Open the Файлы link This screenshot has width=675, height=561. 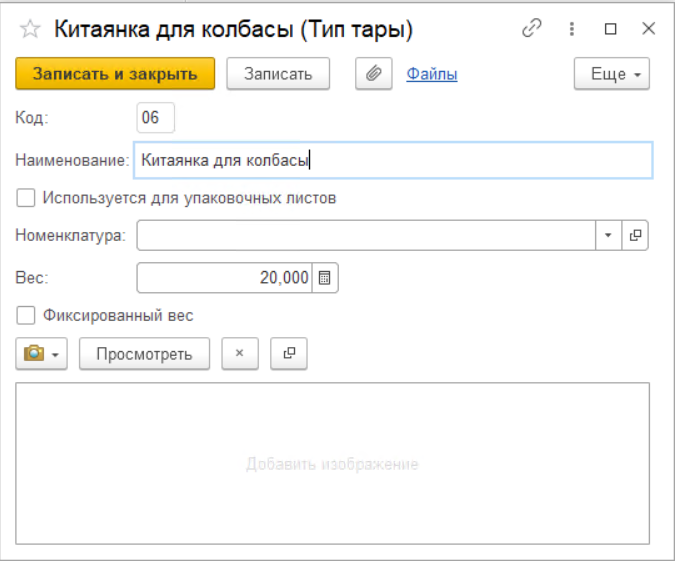(431, 74)
